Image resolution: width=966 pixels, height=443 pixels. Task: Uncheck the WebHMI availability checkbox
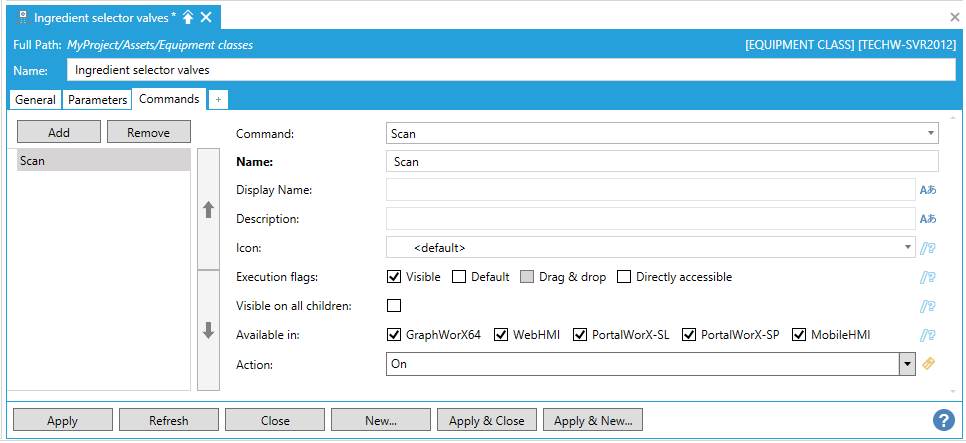coord(501,335)
